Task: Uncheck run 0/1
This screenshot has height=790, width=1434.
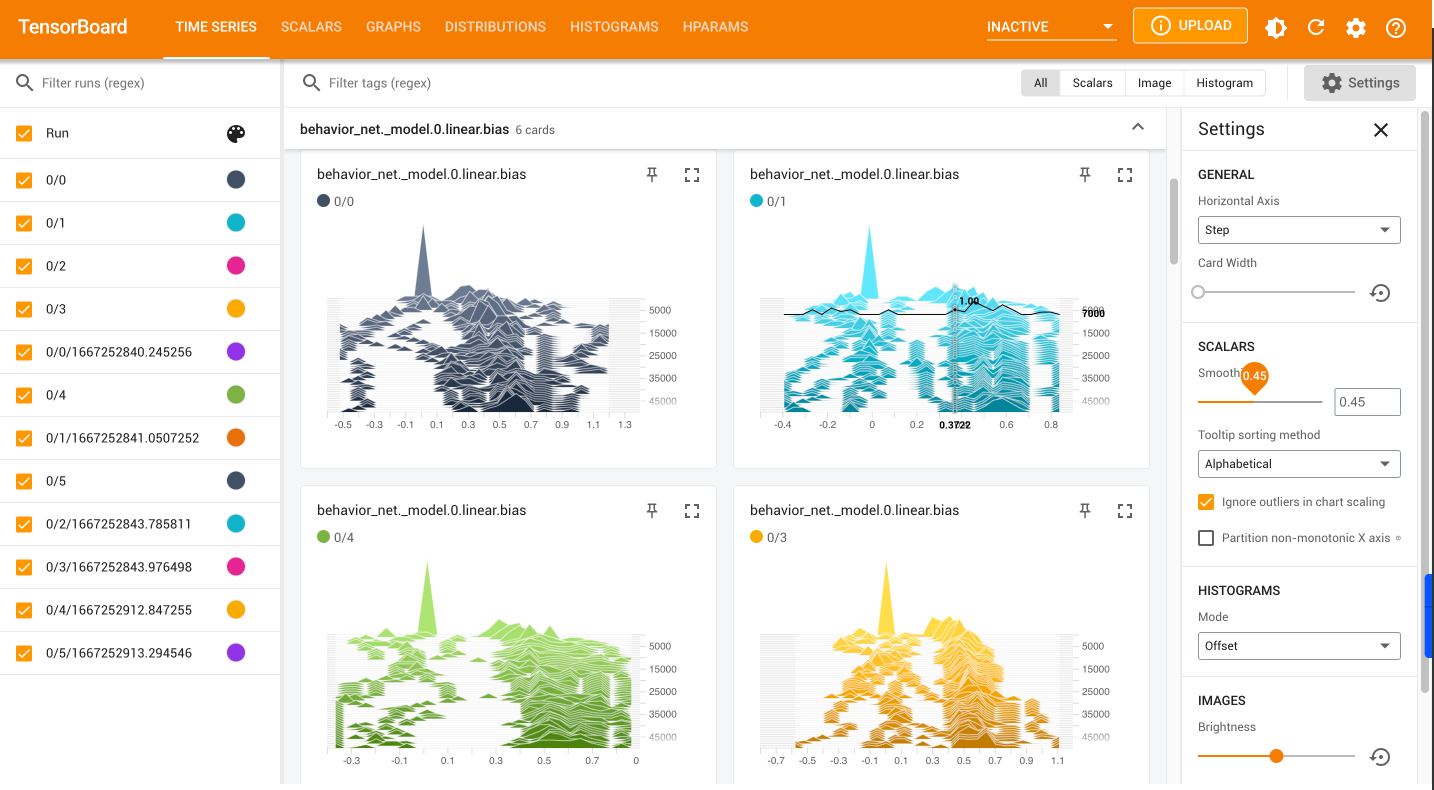Action: [x=24, y=224]
